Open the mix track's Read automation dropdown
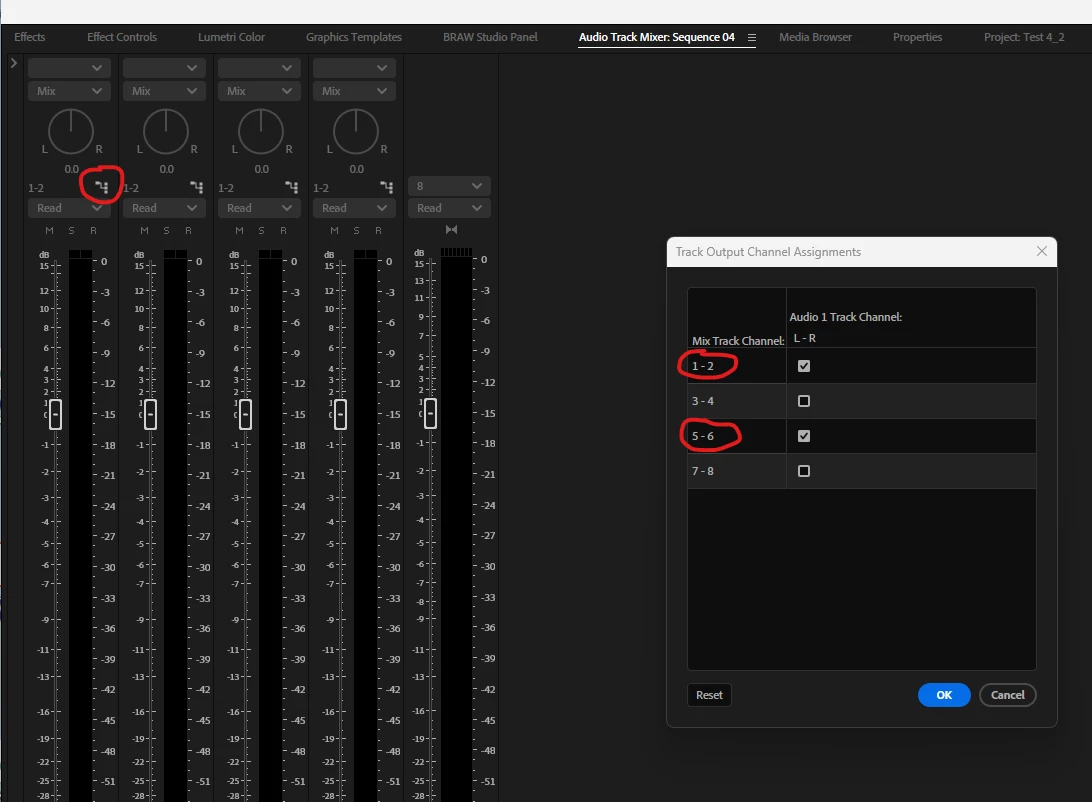The image size is (1092, 802). coord(449,208)
